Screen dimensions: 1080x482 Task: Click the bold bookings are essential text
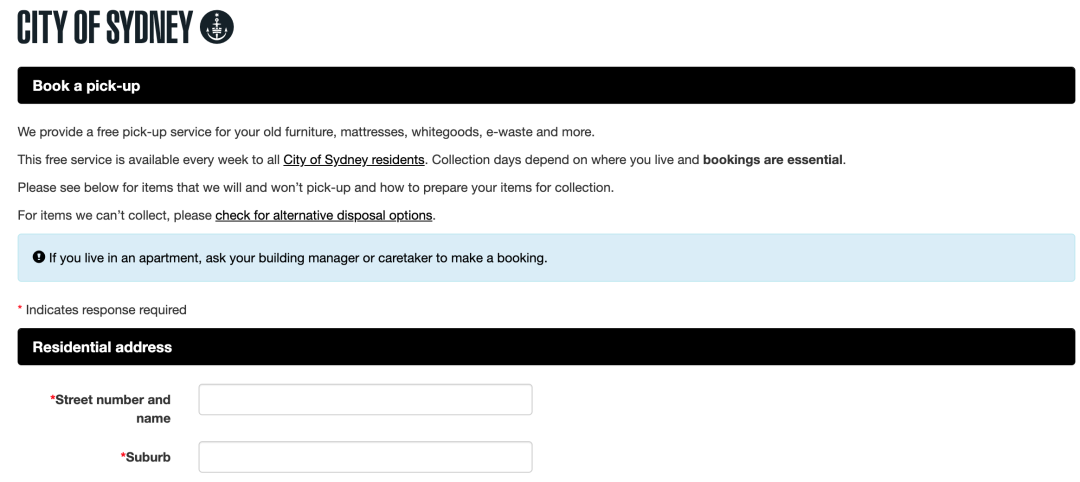point(773,160)
